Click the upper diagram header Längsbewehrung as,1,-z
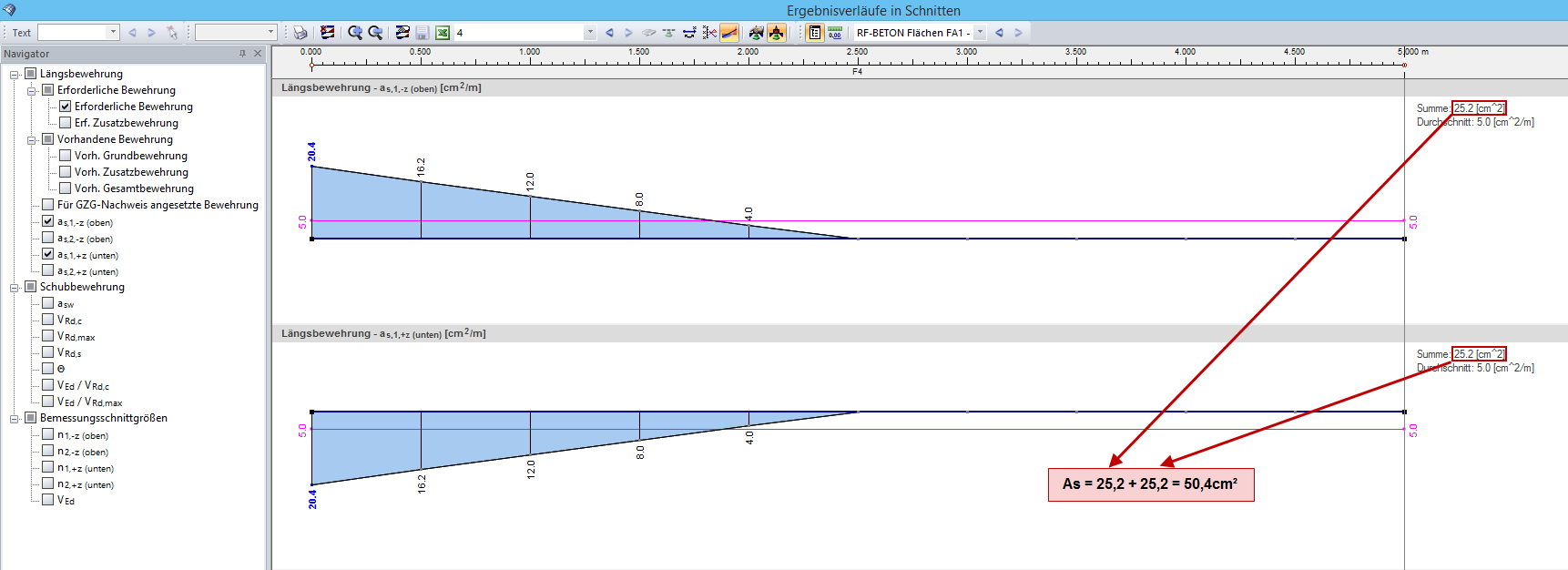Viewport: 1568px width, 570px height. [x=382, y=87]
